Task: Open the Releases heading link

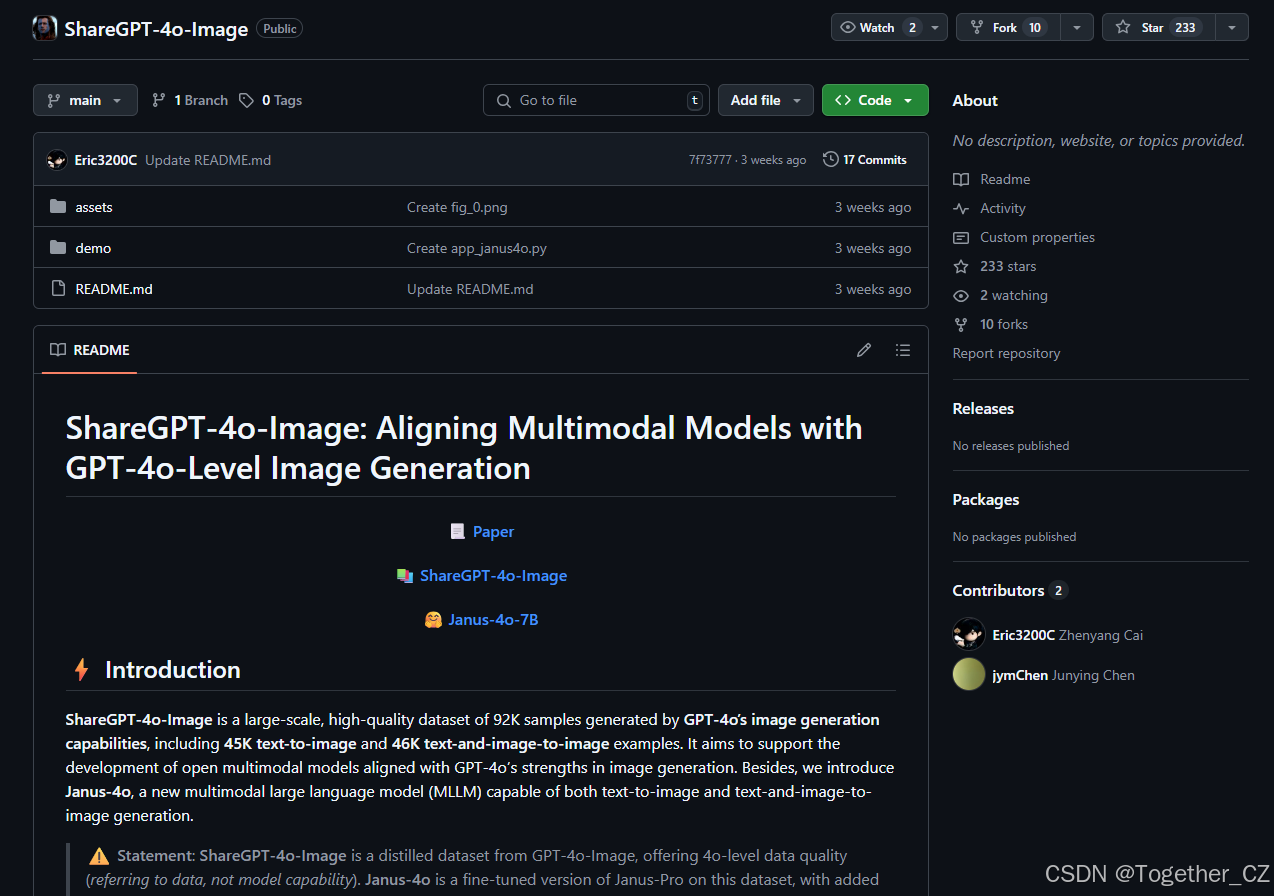Action: (x=983, y=408)
